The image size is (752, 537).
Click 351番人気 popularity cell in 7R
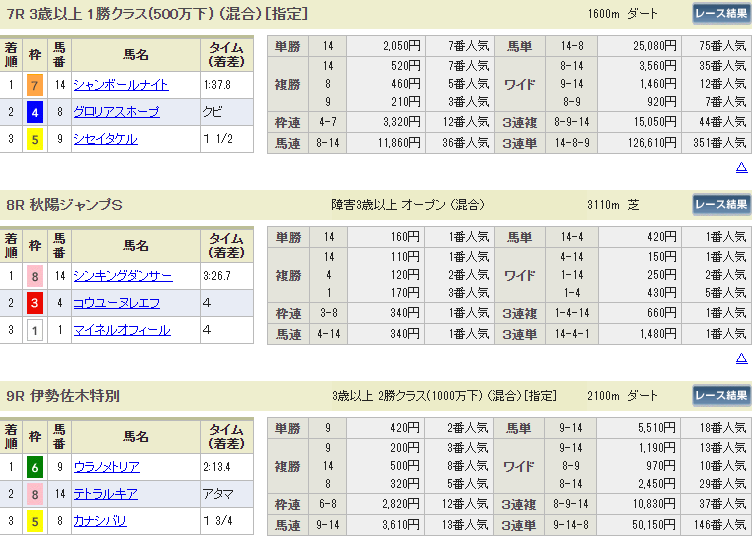point(719,143)
